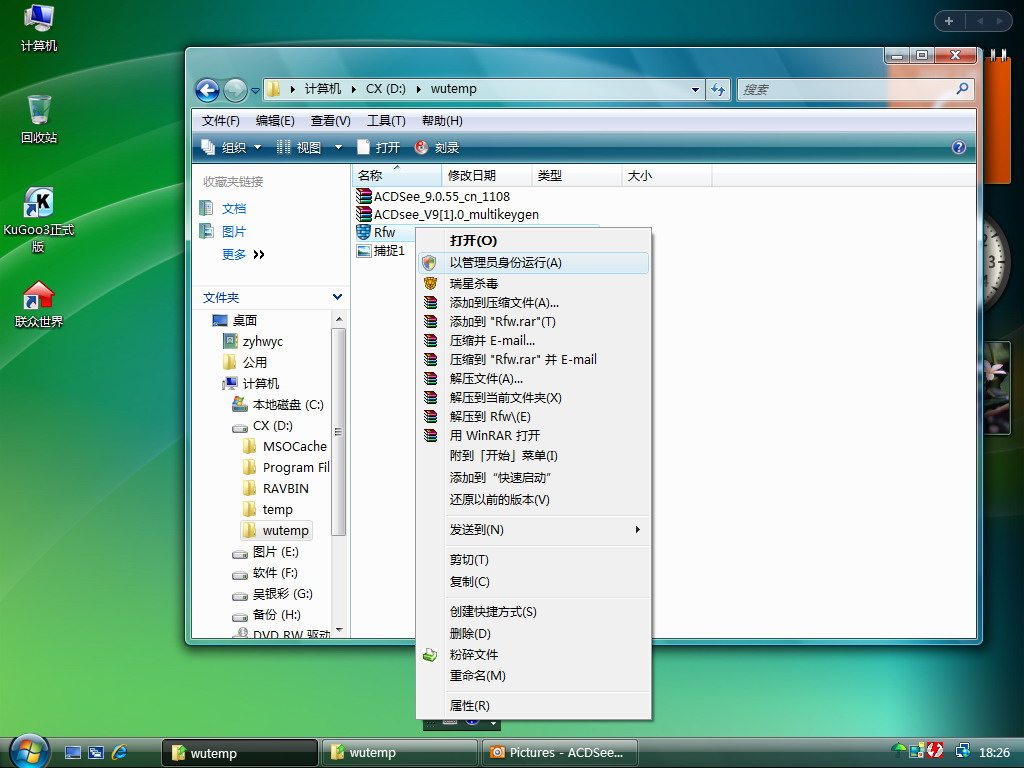The height and width of the screenshot is (768, 1024).
Task: Click Shred file option in context menu
Action: click(473, 655)
